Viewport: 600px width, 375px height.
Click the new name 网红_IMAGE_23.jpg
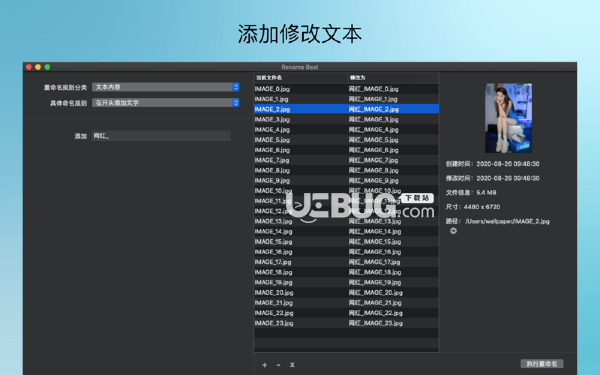(x=376, y=323)
